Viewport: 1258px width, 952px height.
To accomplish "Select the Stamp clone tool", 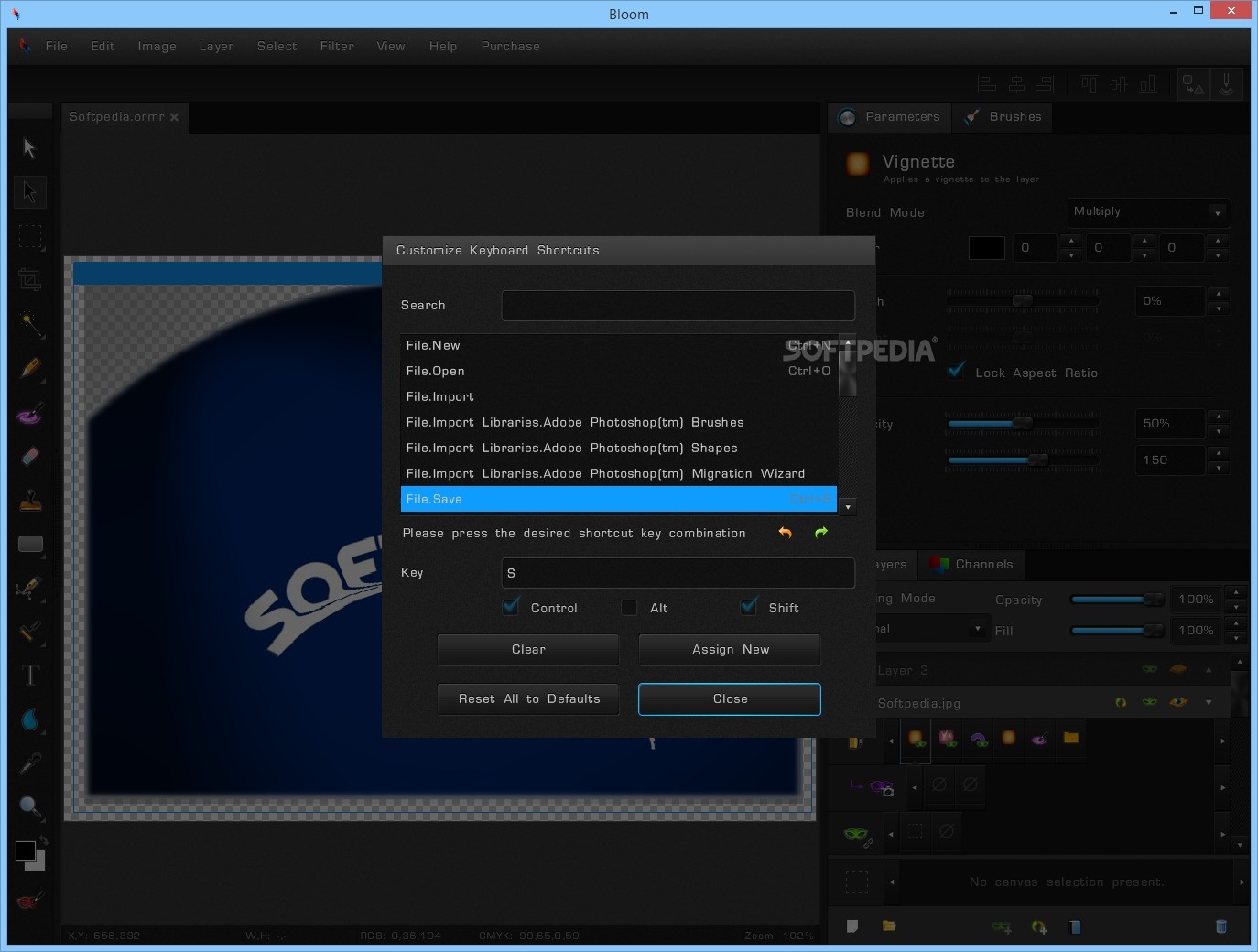I will [30, 500].
